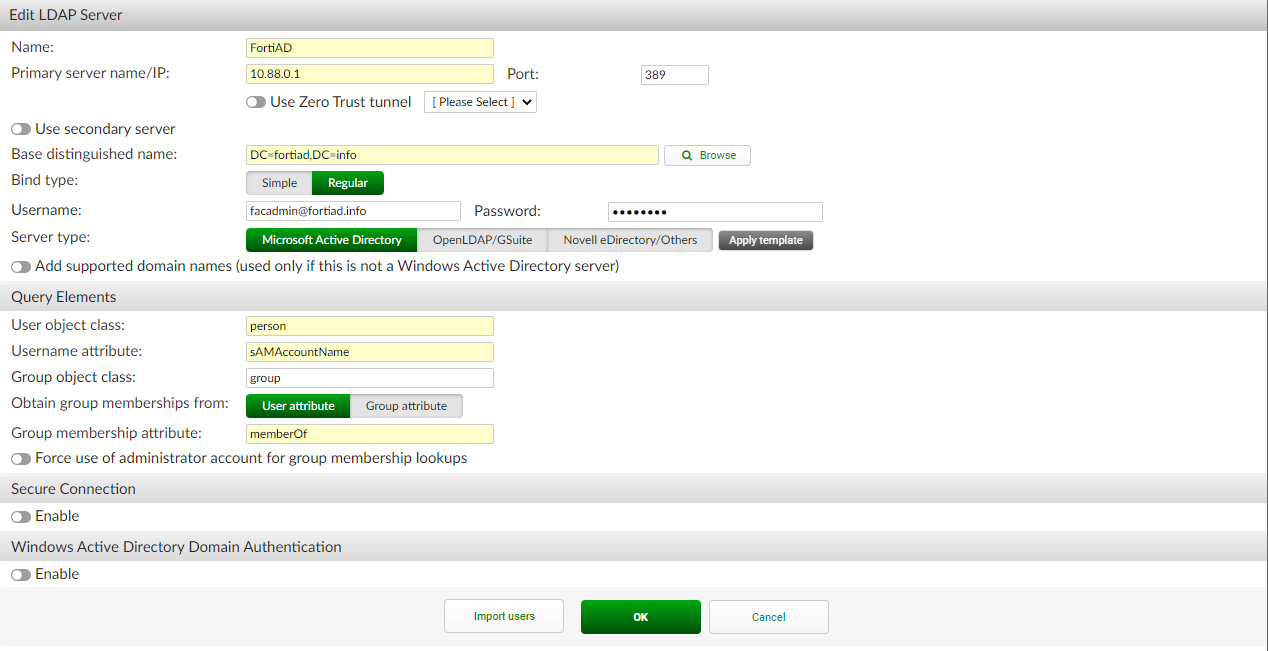The width and height of the screenshot is (1268, 651).
Task: Choose OpenLDAP/GSuite server type
Action: click(482, 240)
